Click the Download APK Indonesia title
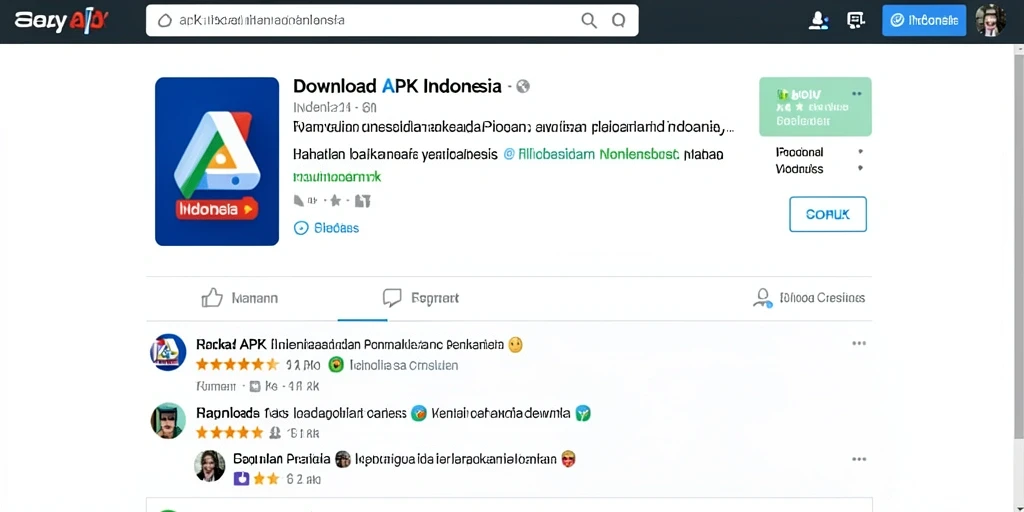1024x512 pixels. click(x=397, y=86)
